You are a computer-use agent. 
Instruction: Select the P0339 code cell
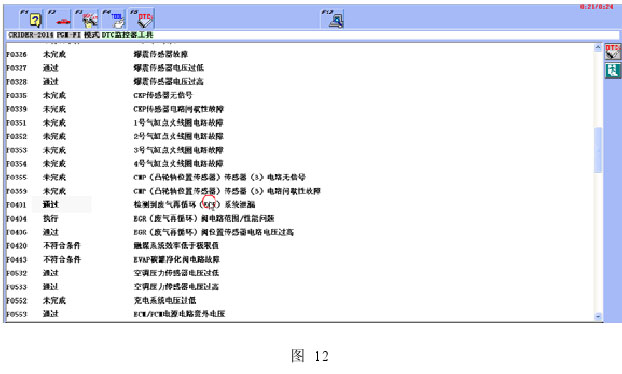click(x=17, y=109)
